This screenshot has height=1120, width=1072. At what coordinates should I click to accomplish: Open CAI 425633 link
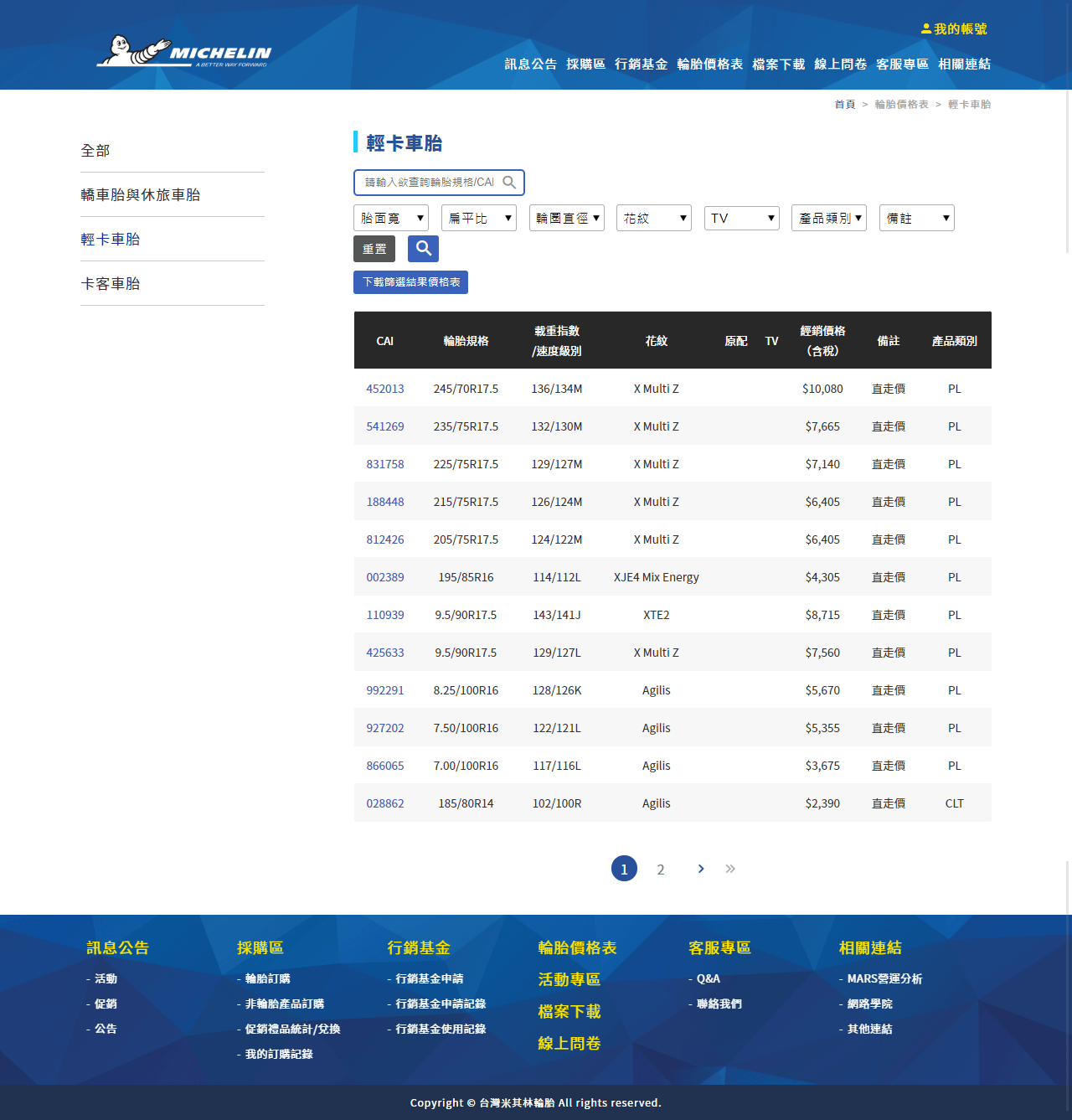(x=385, y=653)
